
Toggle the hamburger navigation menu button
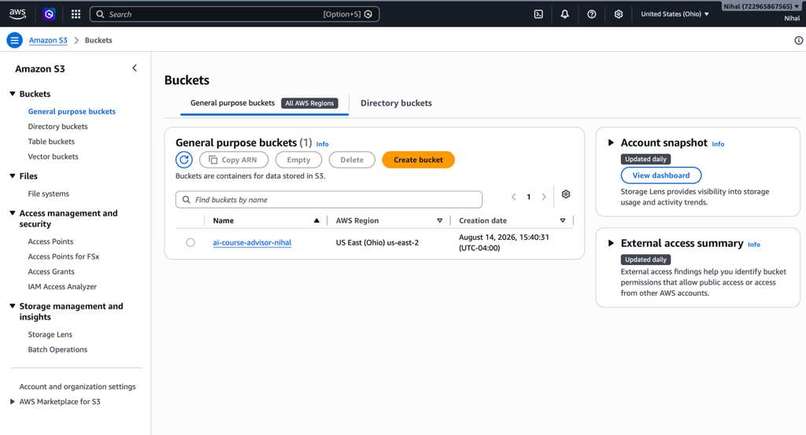tap(14, 40)
